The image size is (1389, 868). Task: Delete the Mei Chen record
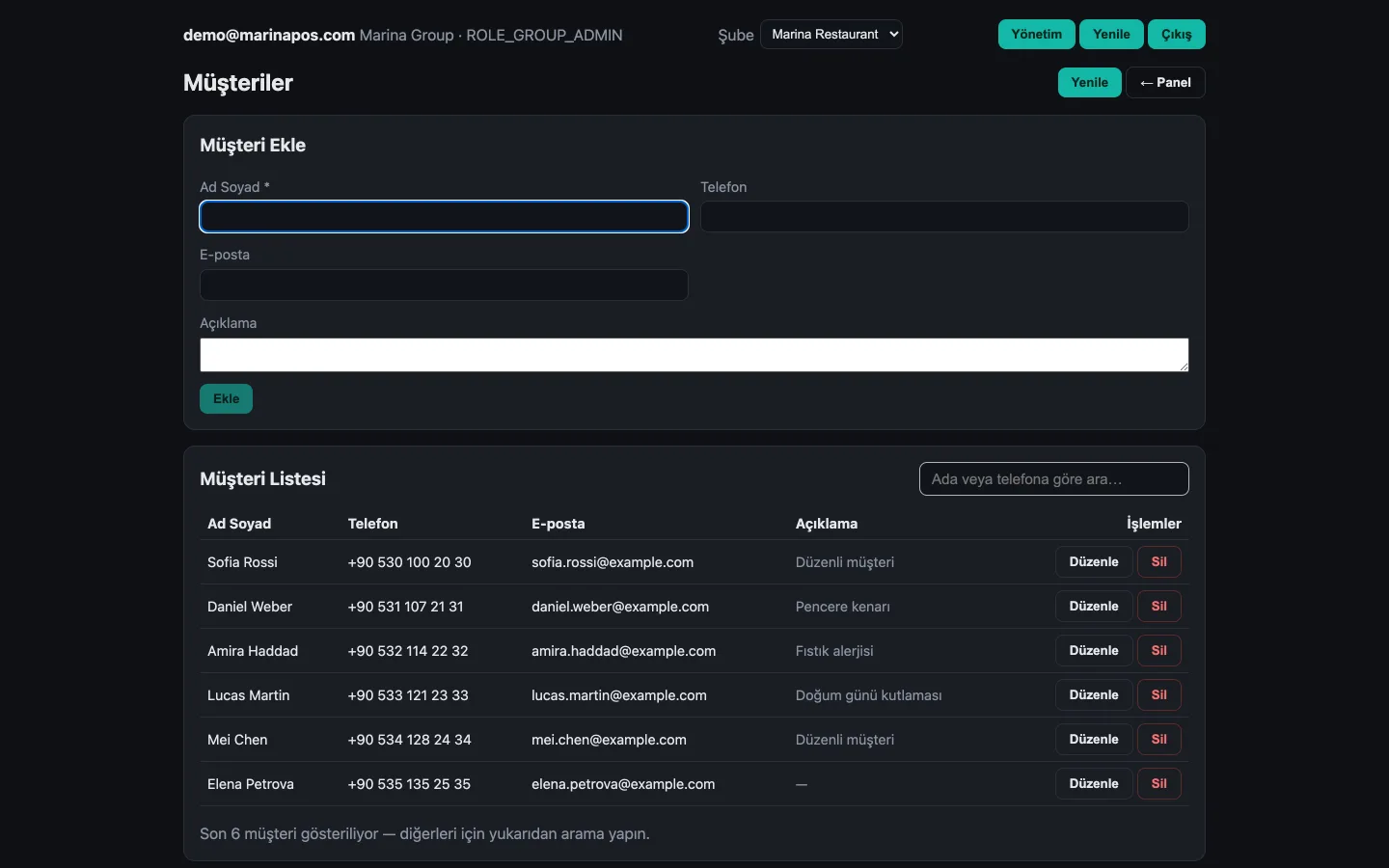1159,740
